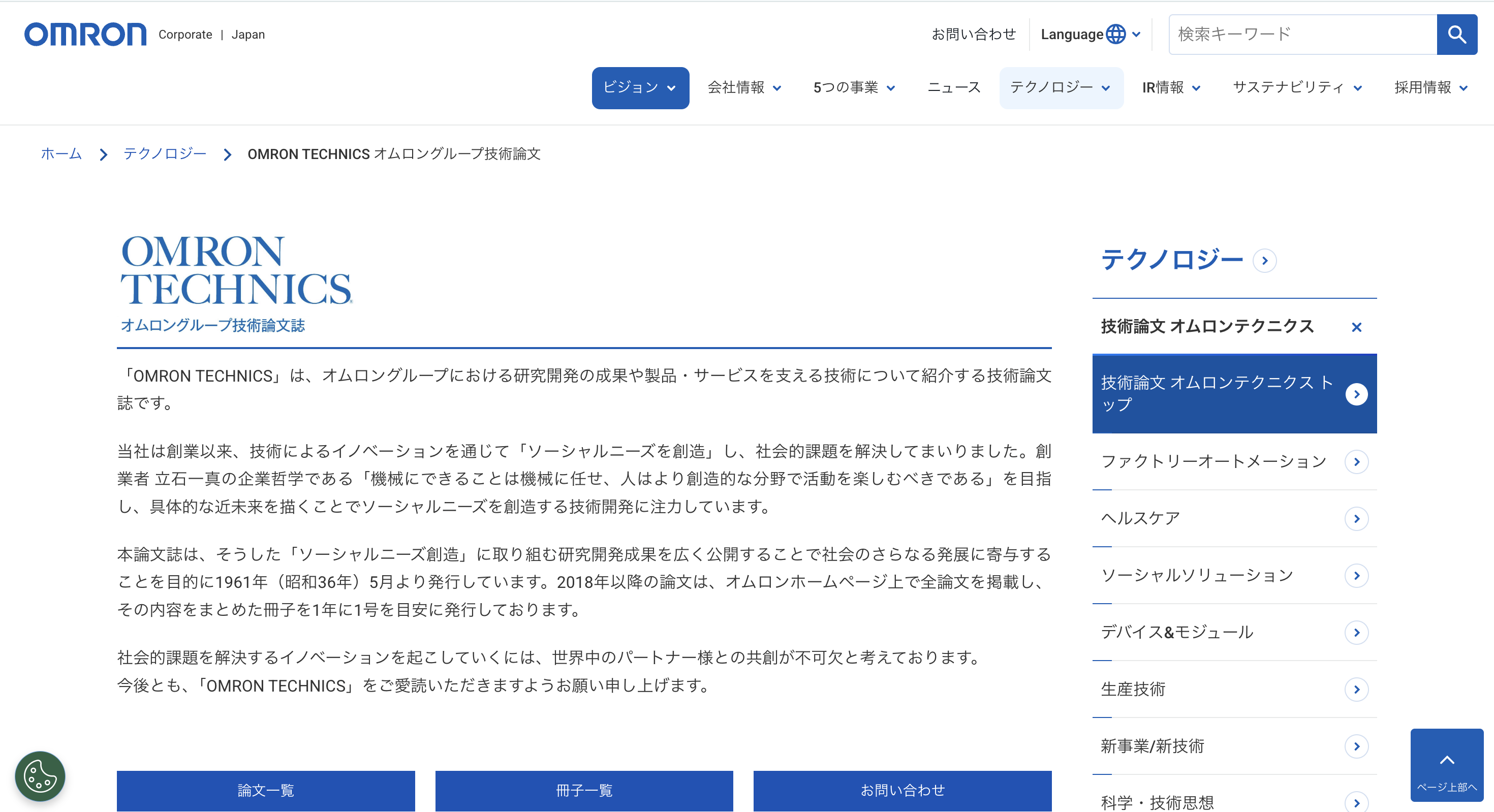Expand the ビジョン menu
This screenshot has height=812, width=1494.
point(640,87)
